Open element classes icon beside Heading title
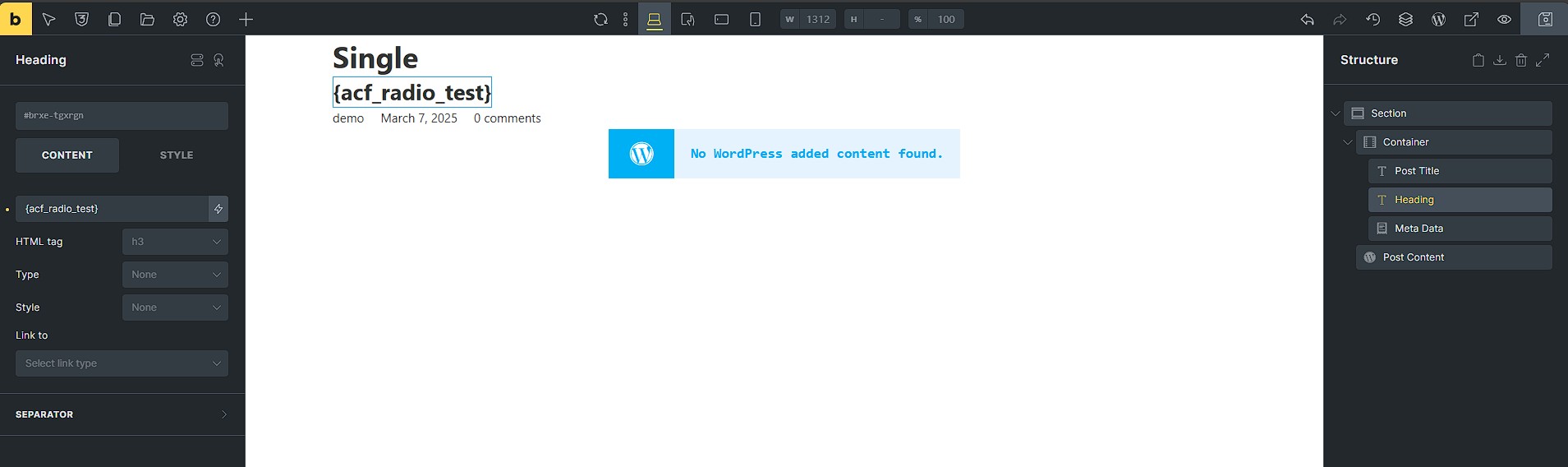 pos(197,60)
